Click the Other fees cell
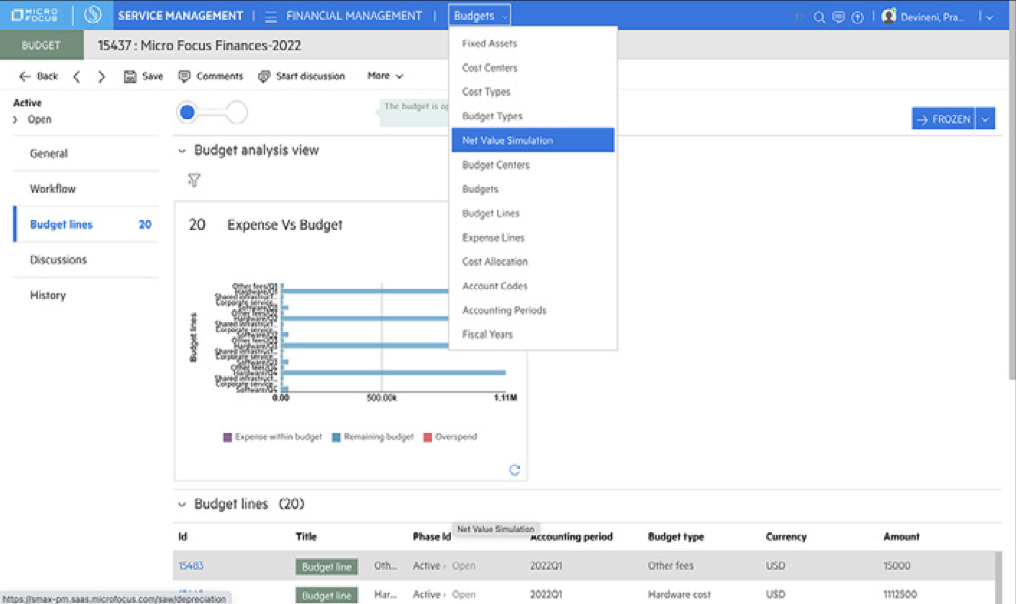Viewport: 1016px width, 604px height. [671, 566]
